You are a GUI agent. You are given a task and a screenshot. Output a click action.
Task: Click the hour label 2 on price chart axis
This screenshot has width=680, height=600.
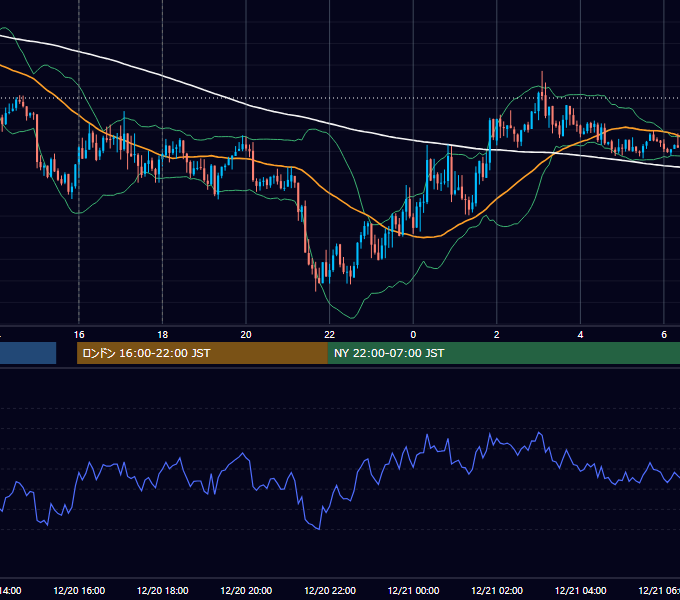(497, 335)
